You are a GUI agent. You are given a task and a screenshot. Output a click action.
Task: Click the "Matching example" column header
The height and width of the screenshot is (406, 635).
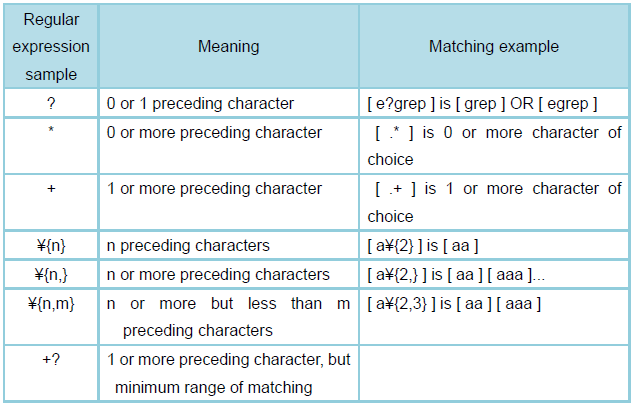pyautogui.click(x=493, y=47)
